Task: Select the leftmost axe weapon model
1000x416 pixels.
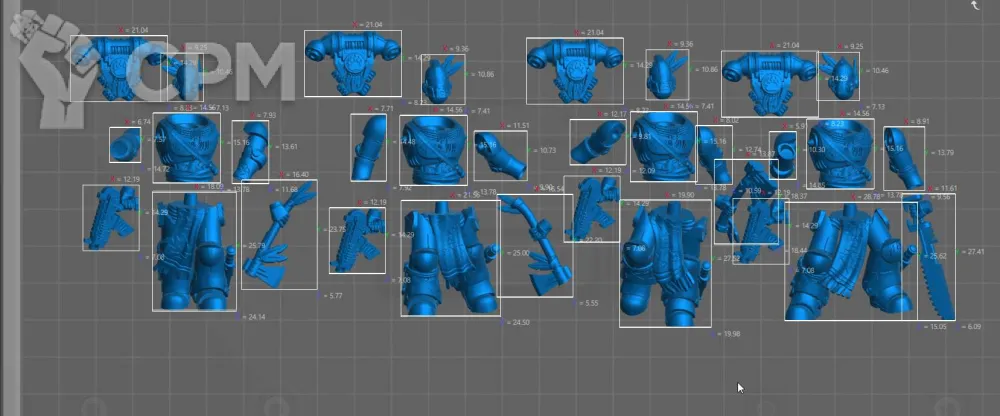Action: pyautogui.click(x=280, y=231)
